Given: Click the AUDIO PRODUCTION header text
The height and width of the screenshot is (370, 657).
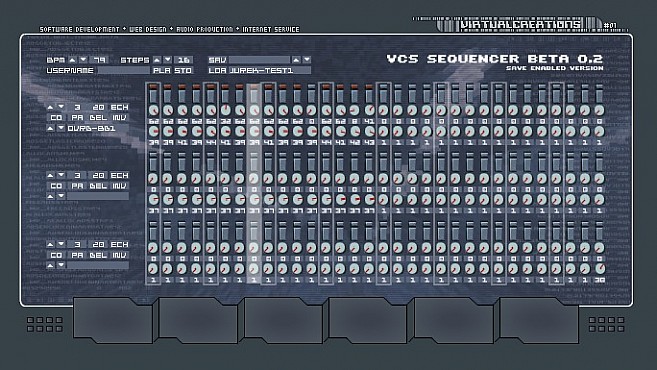Looking at the screenshot, I should 204,29.
